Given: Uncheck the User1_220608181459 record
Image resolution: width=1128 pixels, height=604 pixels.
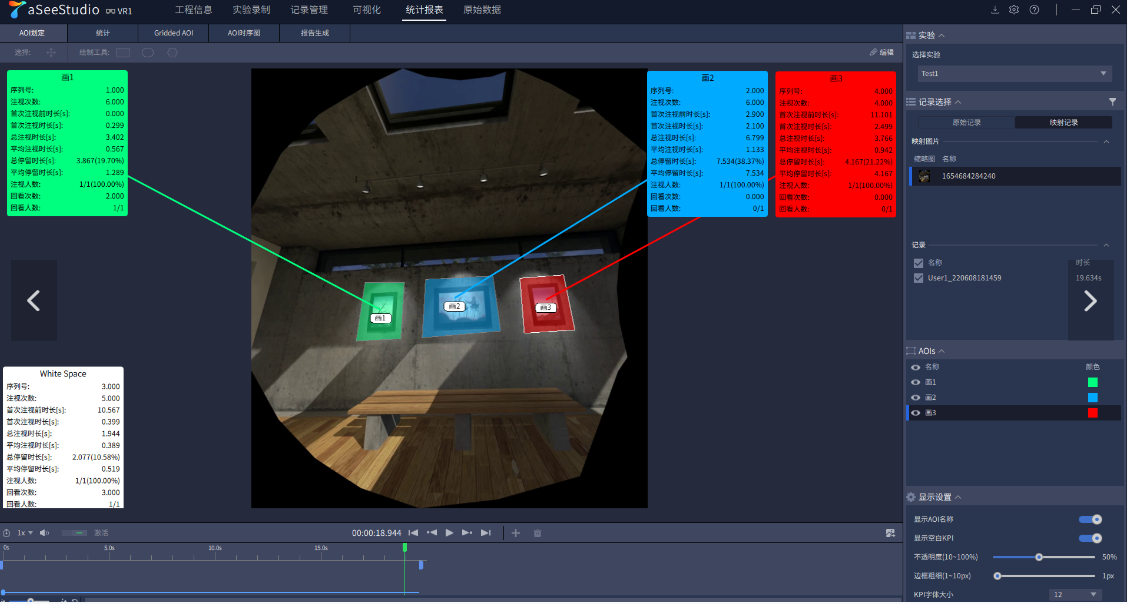Looking at the screenshot, I should [919, 278].
